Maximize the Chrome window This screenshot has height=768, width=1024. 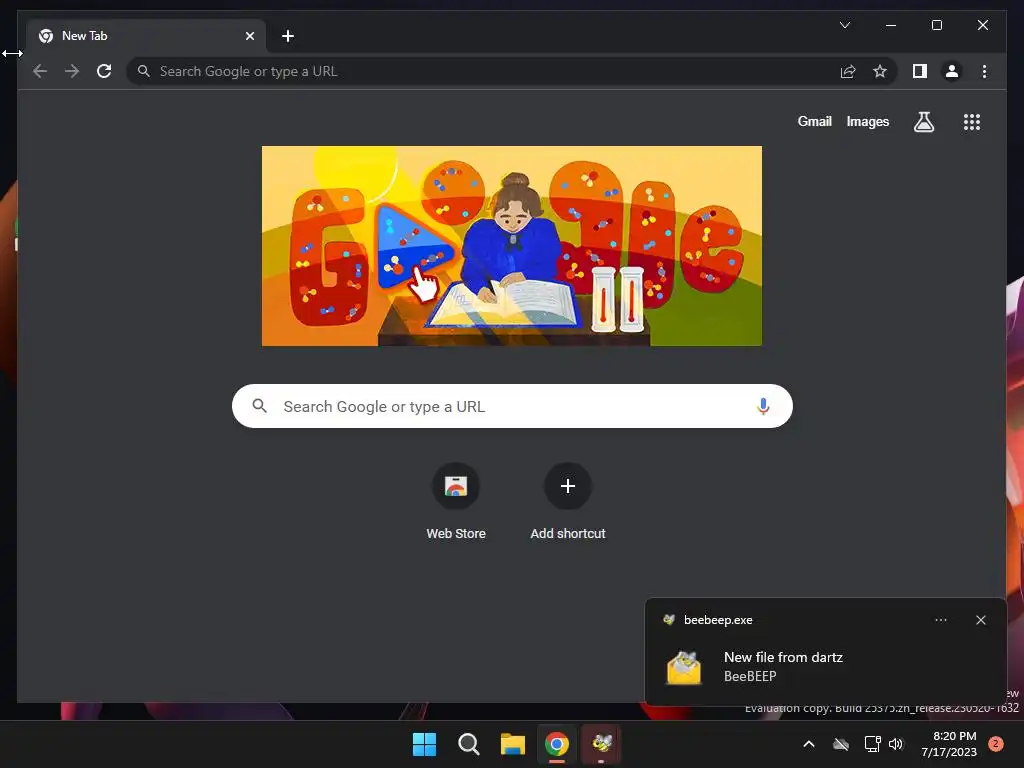tap(936, 25)
